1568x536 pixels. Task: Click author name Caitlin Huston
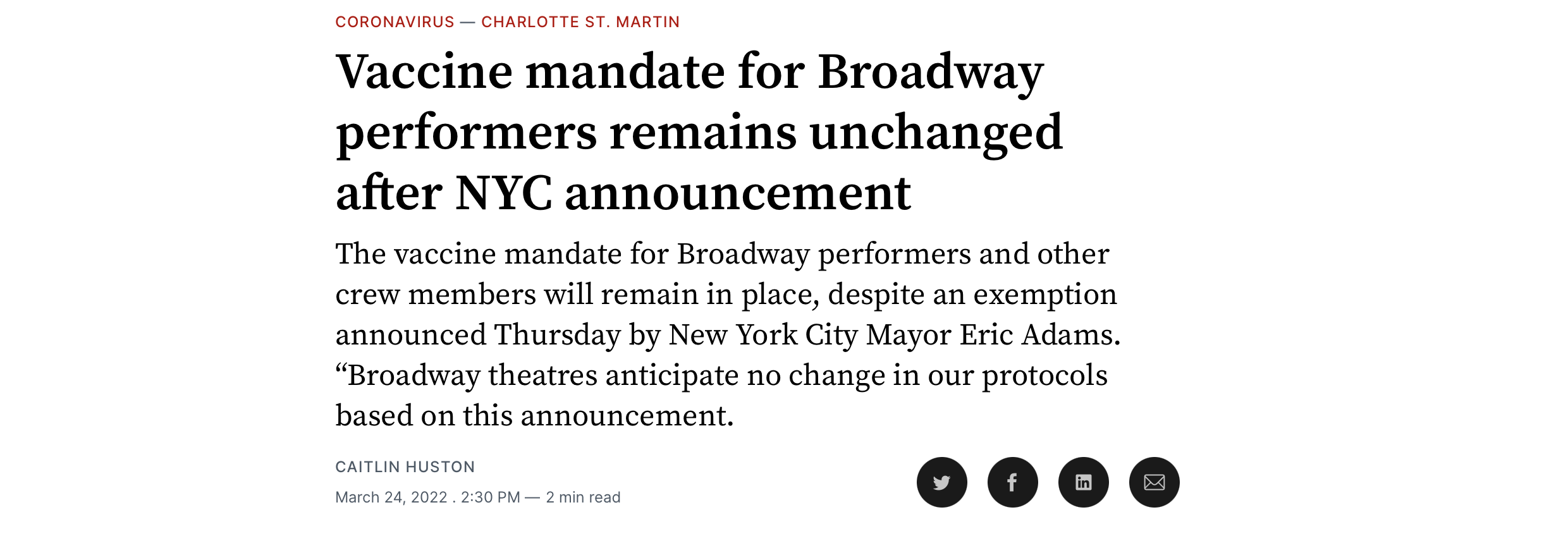pos(405,467)
